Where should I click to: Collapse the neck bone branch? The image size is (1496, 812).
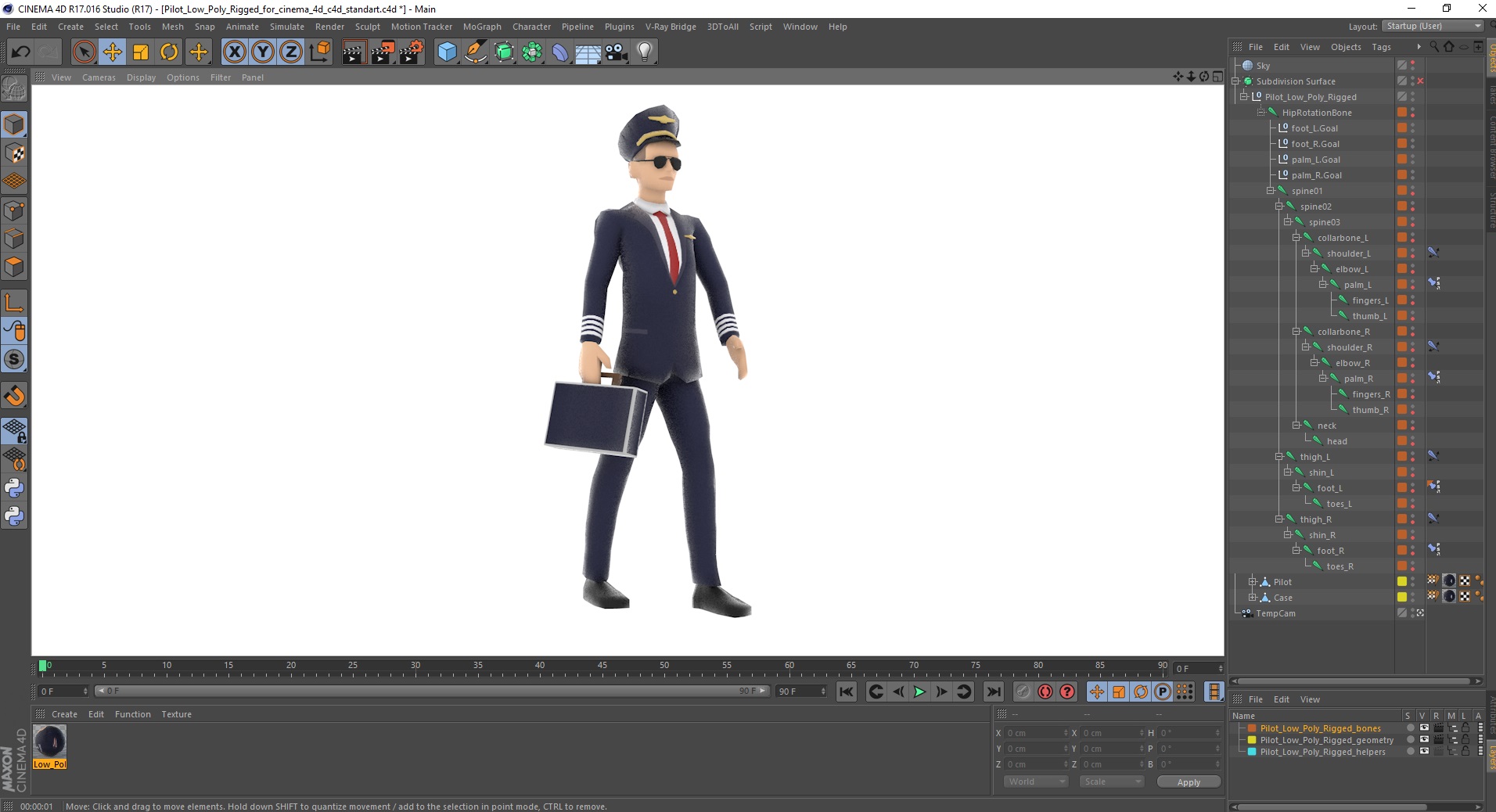coord(1296,426)
